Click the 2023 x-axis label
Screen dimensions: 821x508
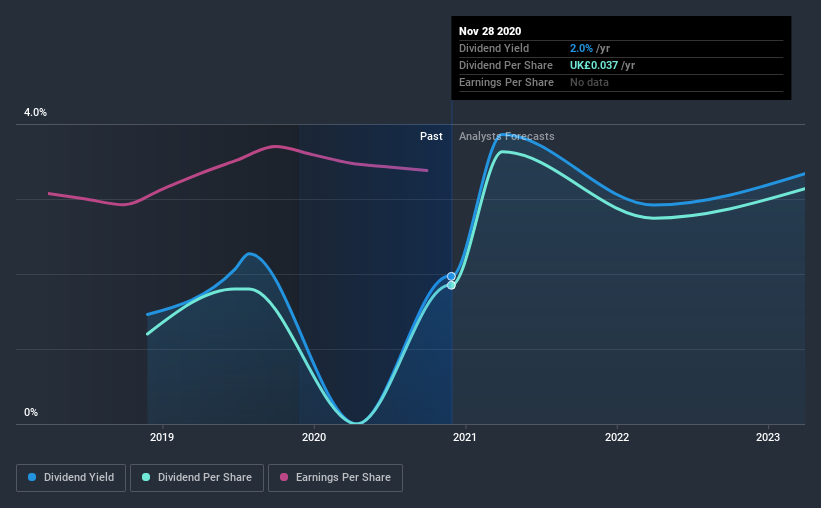click(768, 437)
